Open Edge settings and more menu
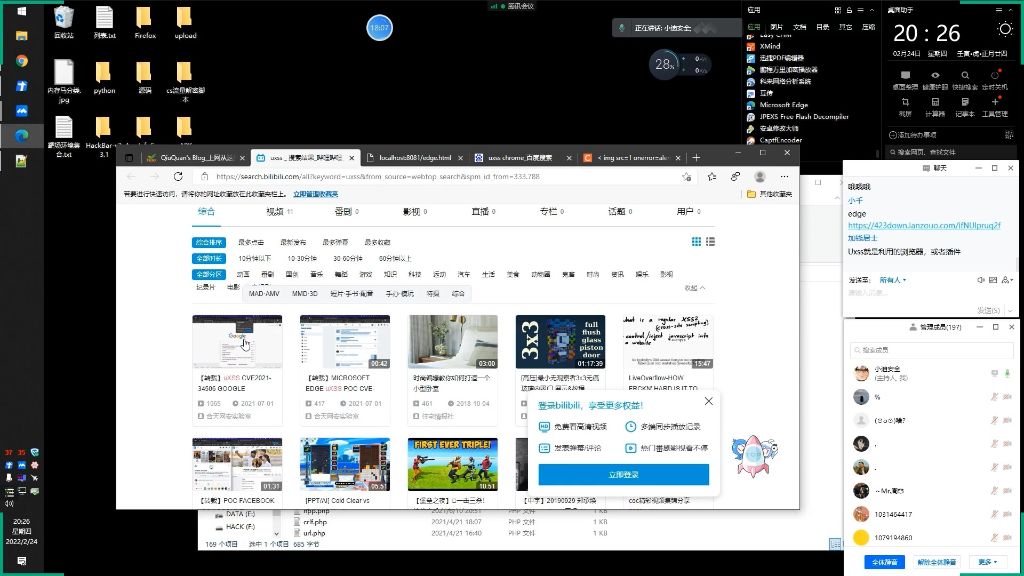This screenshot has height=576, width=1024. (x=784, y=176)
